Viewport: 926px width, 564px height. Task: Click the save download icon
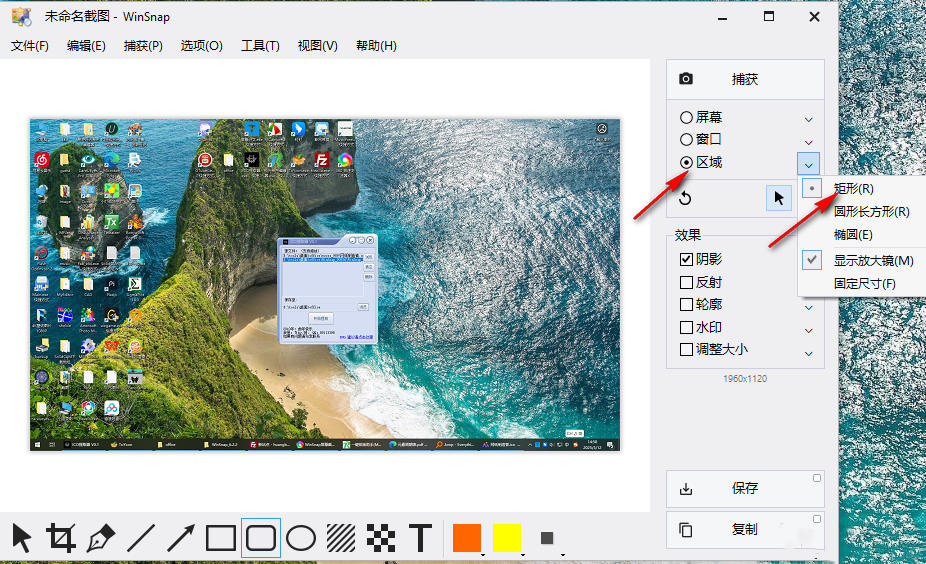tap(686, 488)
